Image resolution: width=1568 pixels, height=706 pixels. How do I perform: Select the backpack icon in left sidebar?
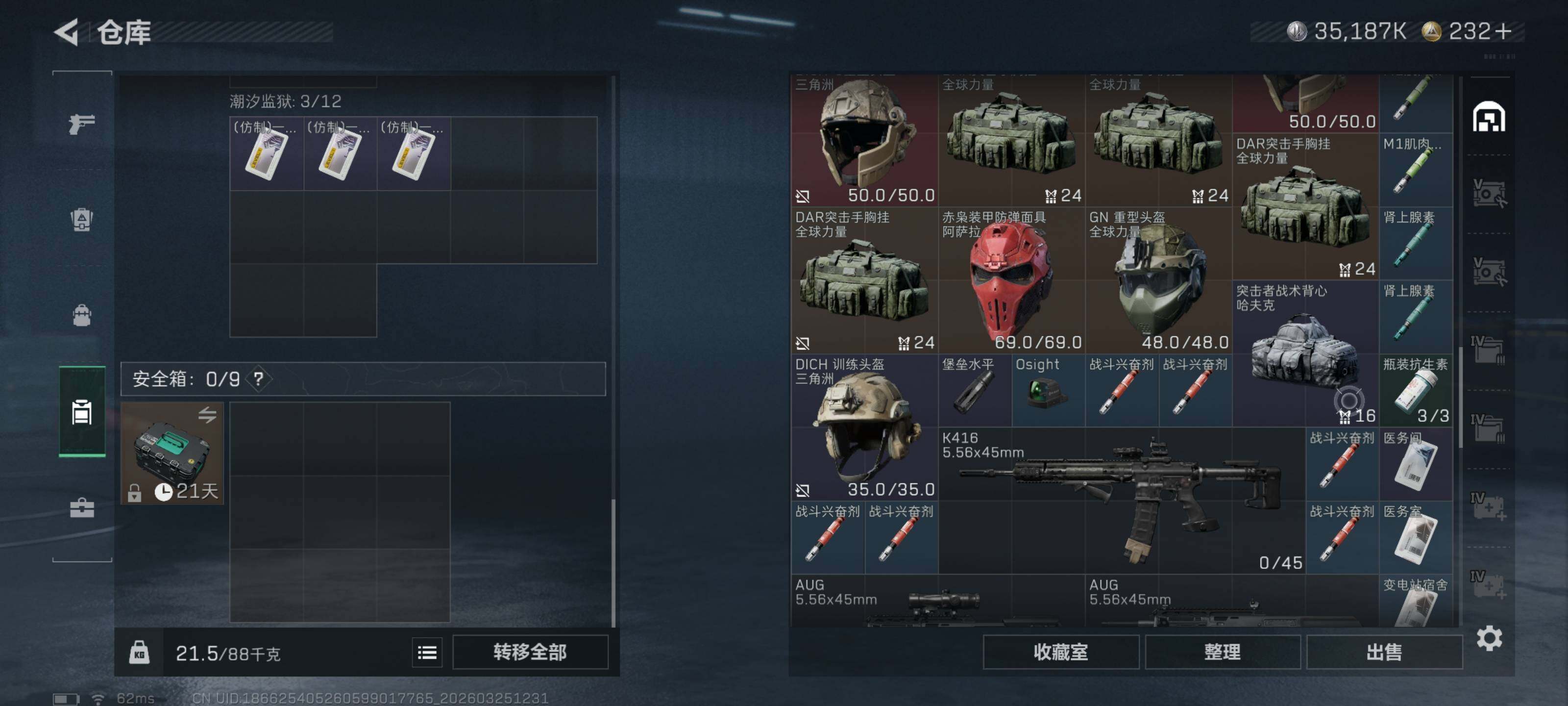point(81,315)
